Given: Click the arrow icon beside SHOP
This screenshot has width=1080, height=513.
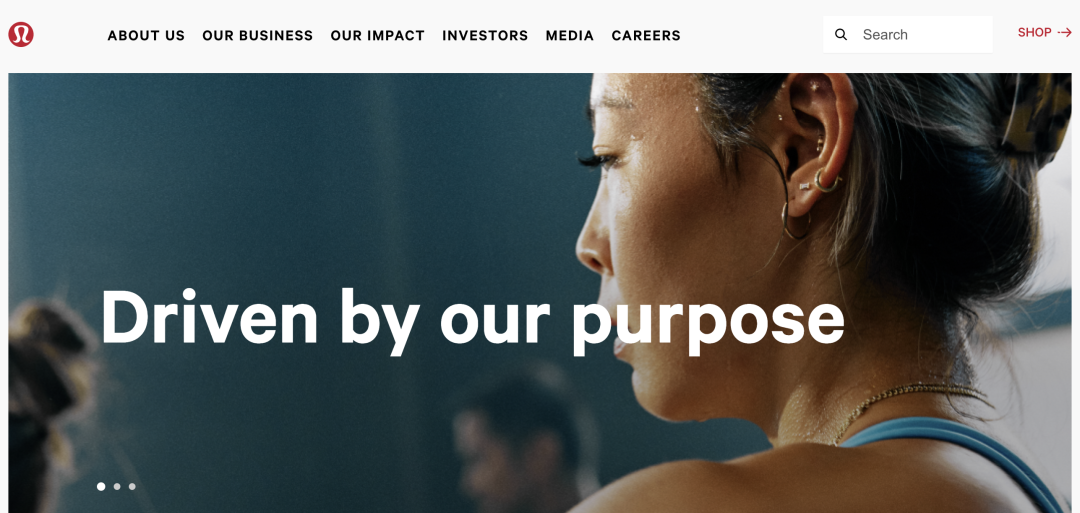Looking at the screenshot, I should coord(1065,32).
